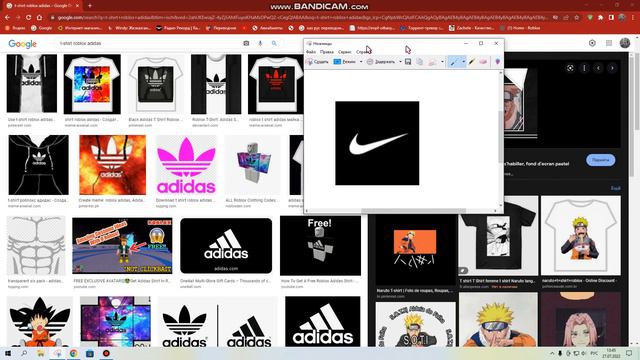Bookmark this page with the star icon

(576, 18)
